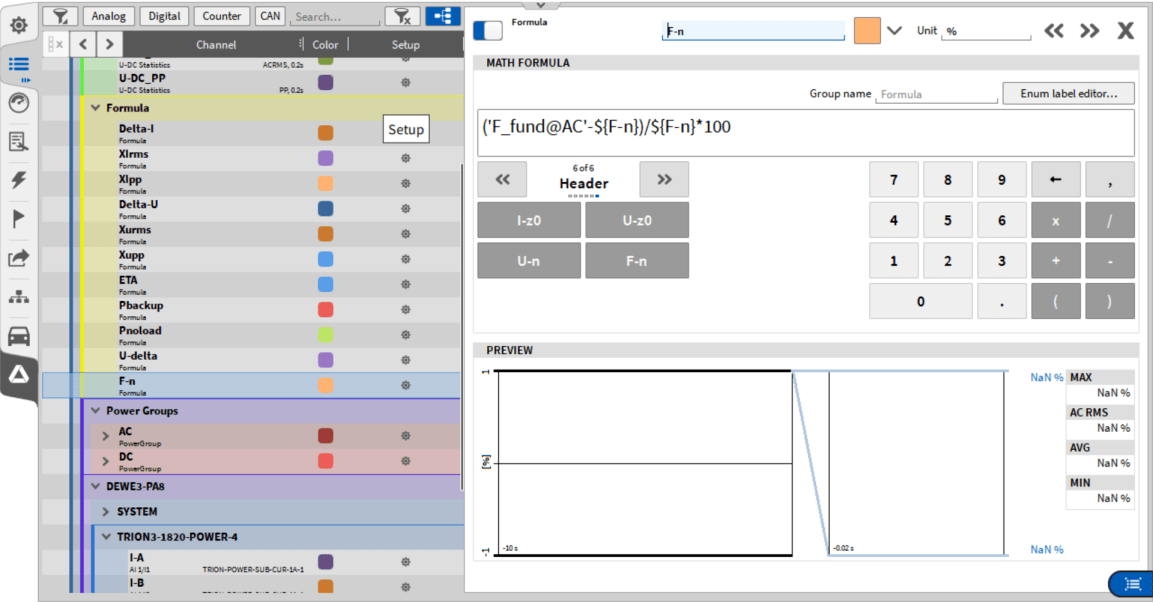Click the backspace arrow key on keypad
Image resolution: width=1153 pixels, height=602 pixels.
coord(1055,180)
